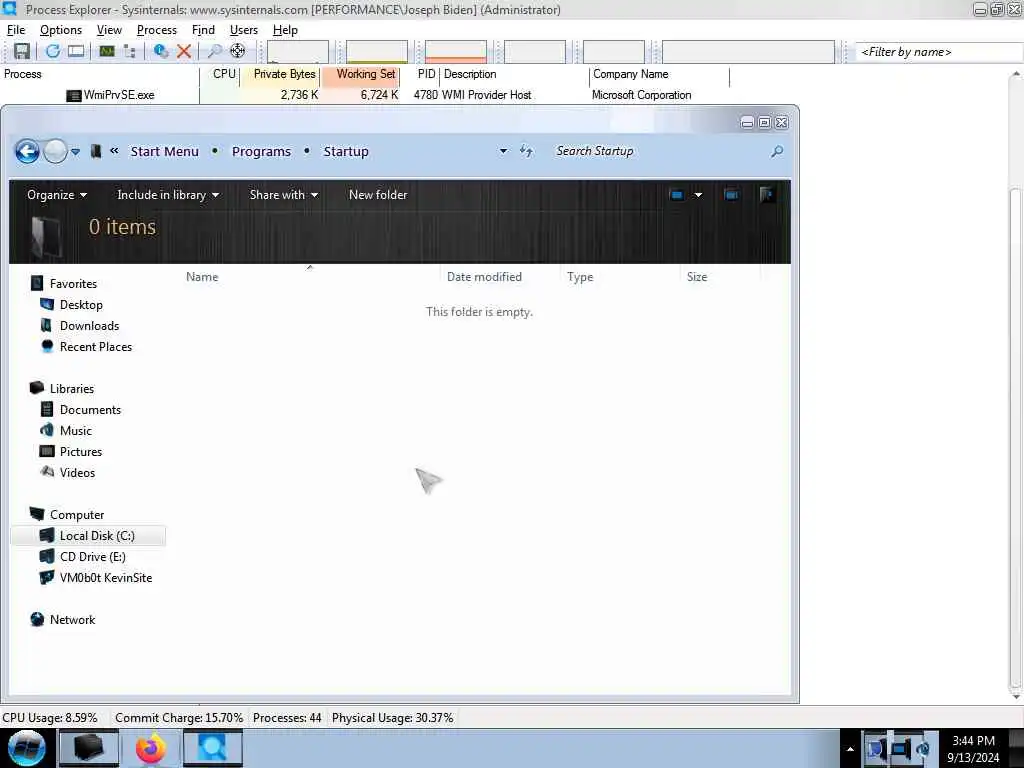Select Local Disk (C:) in navigation pane

[x=89, y=536]
